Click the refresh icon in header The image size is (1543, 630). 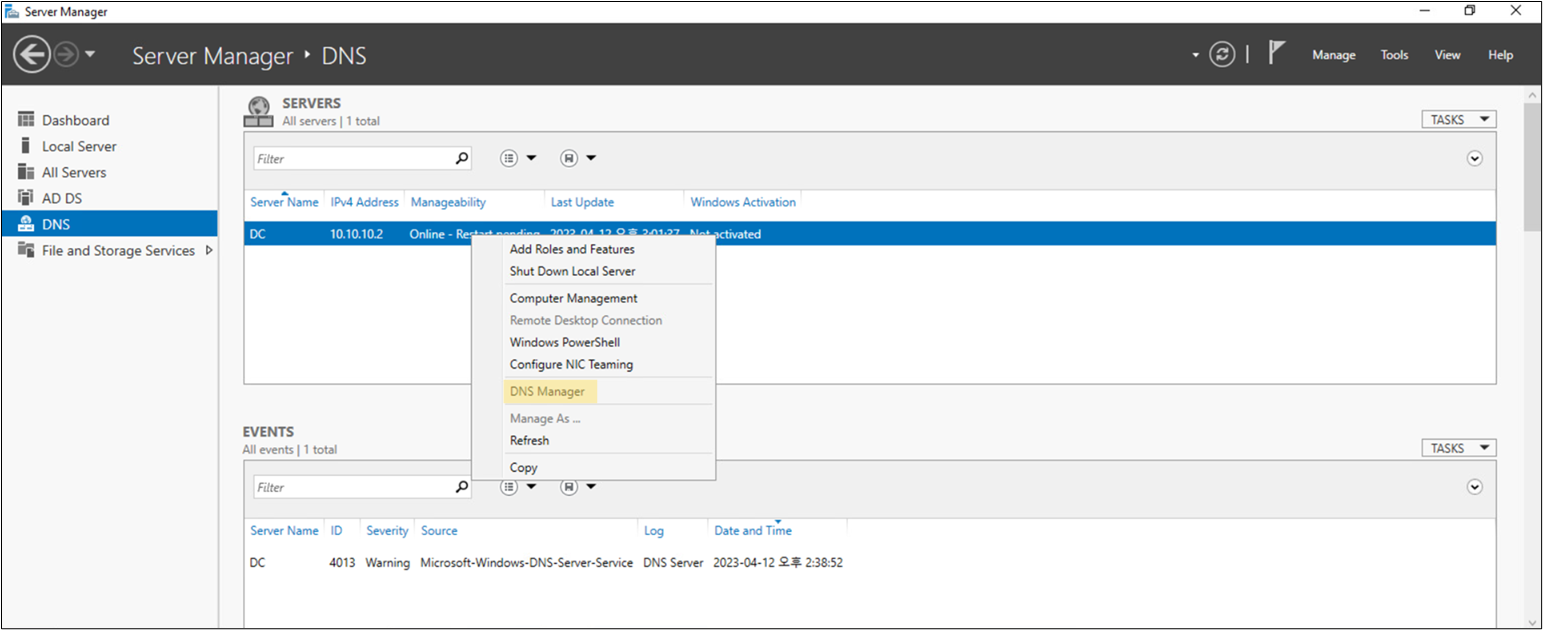coord(1222,55)
